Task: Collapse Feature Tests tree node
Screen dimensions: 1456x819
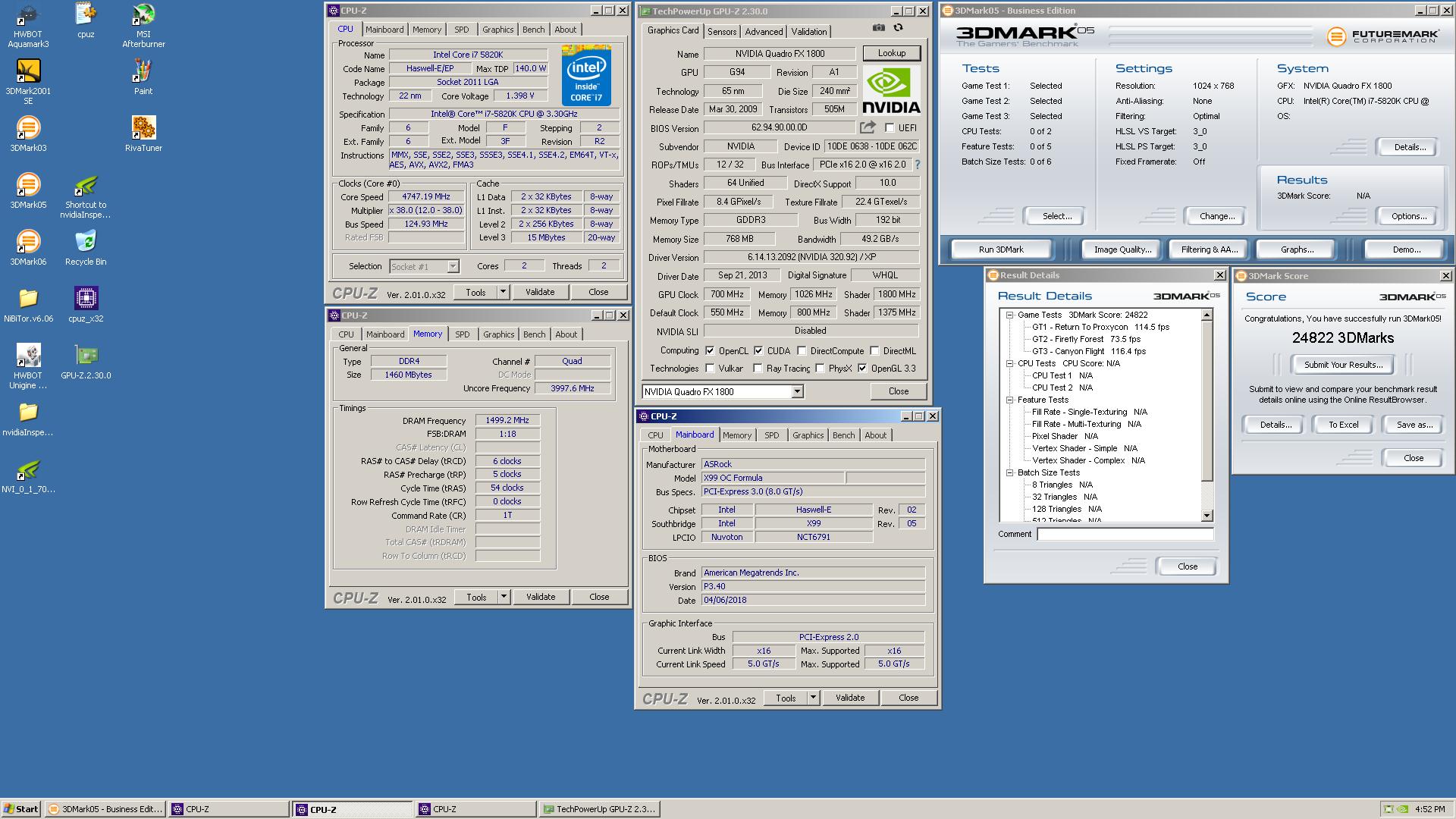Action: pos(1010,400)
